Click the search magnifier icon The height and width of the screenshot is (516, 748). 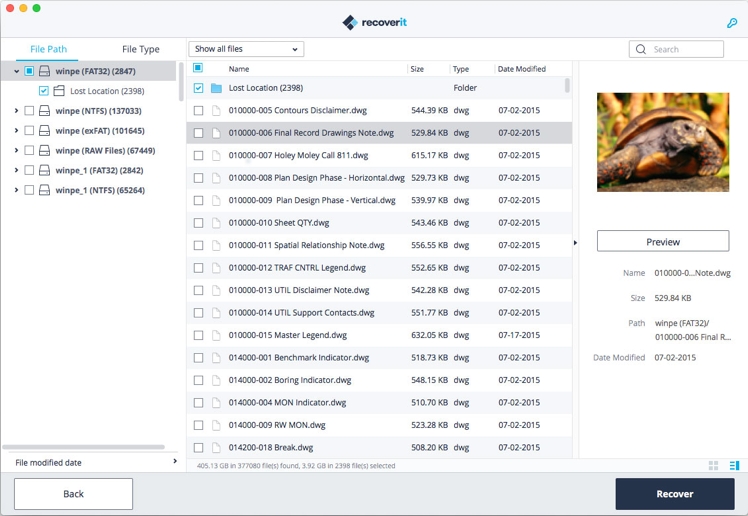coord(641,49)
